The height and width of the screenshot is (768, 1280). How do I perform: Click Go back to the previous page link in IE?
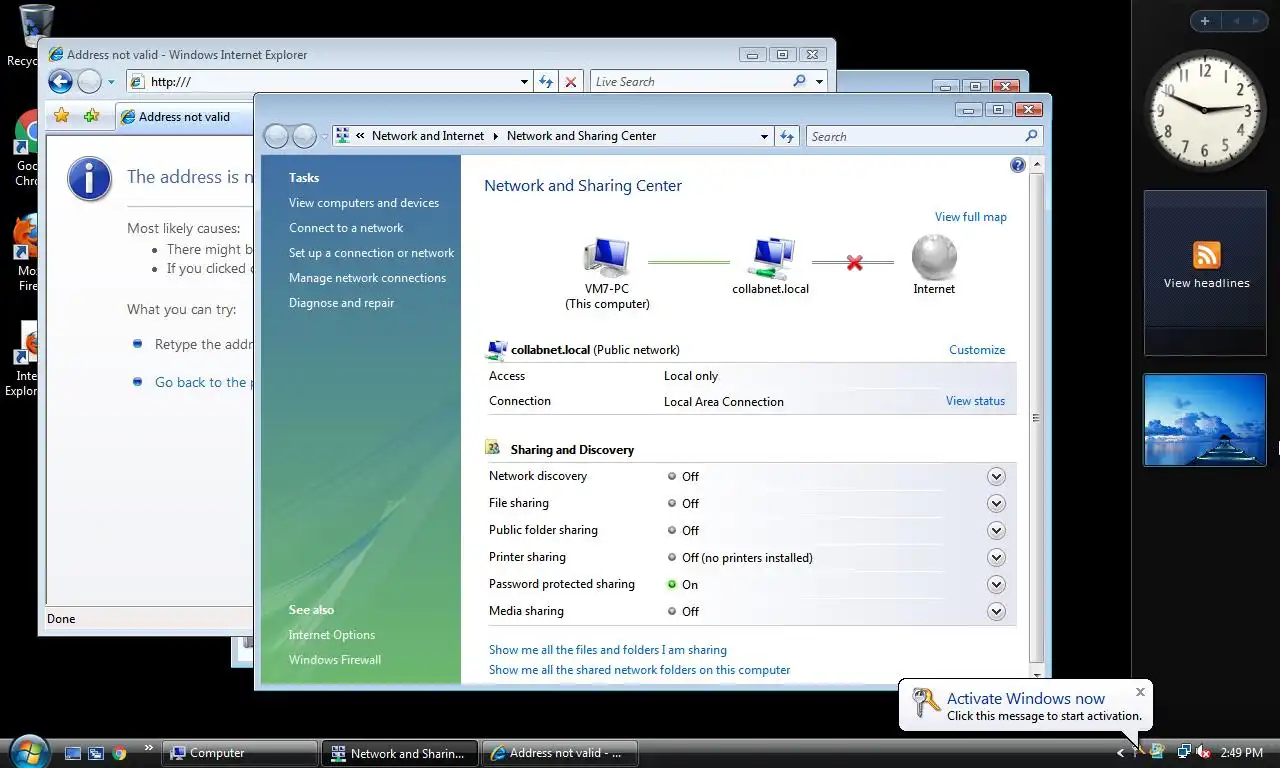pyautogui.click(x=202, y=382)
